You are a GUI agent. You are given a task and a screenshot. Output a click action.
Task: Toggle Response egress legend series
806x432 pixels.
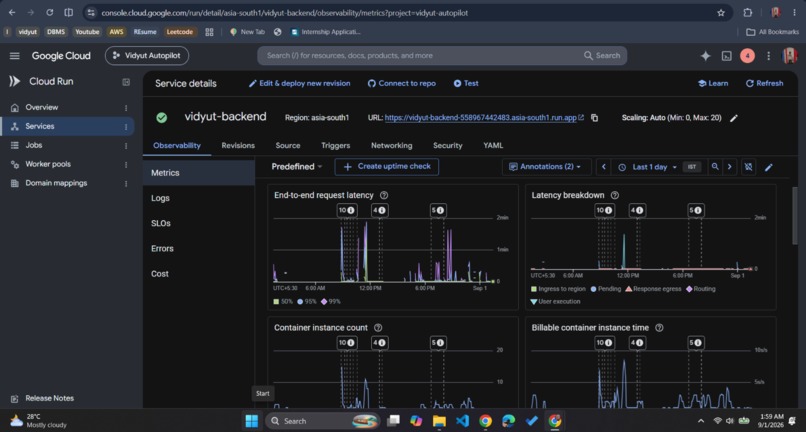[x=653, y=289]
